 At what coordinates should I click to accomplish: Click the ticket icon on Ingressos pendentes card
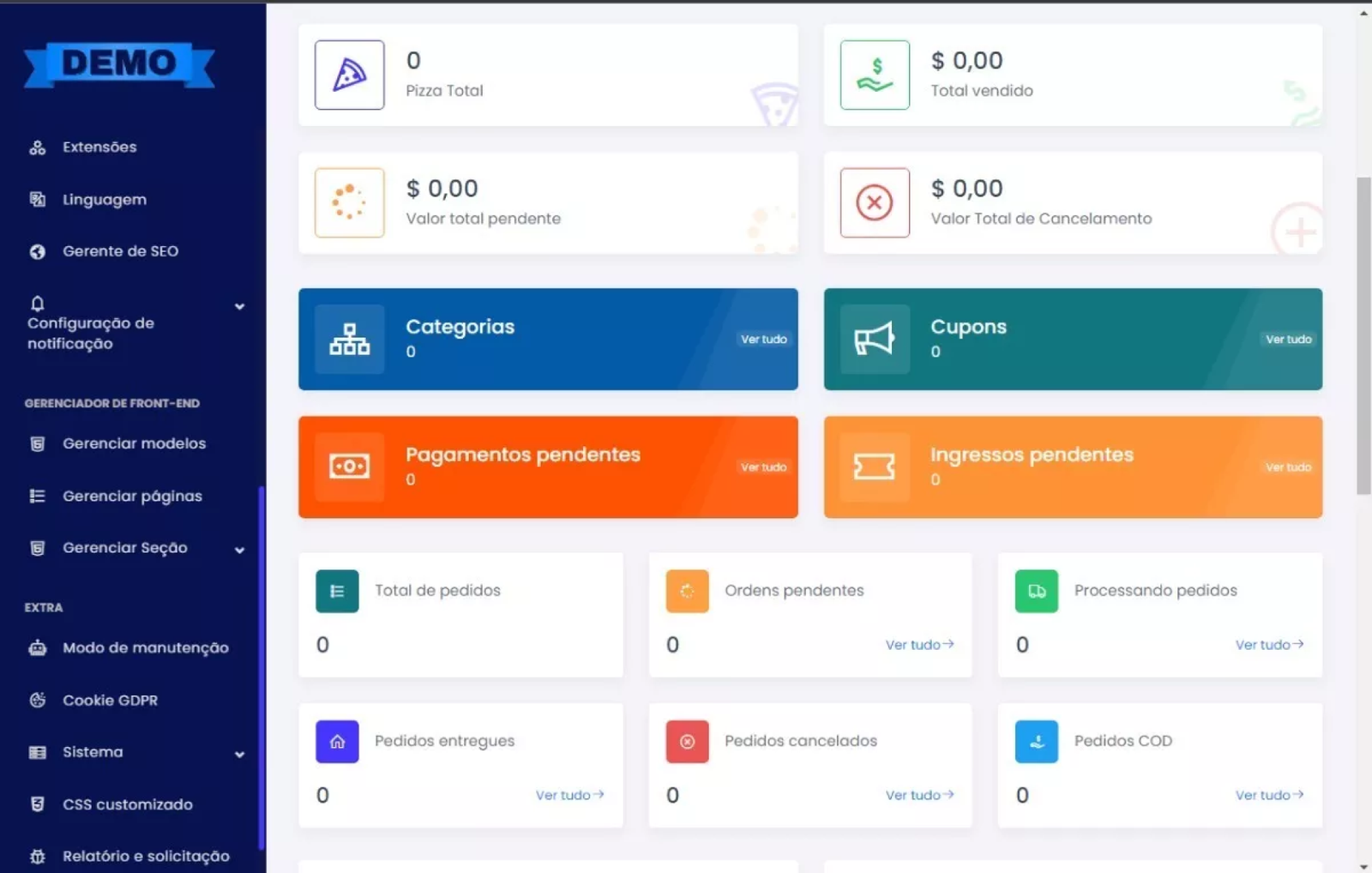(875, 467)
